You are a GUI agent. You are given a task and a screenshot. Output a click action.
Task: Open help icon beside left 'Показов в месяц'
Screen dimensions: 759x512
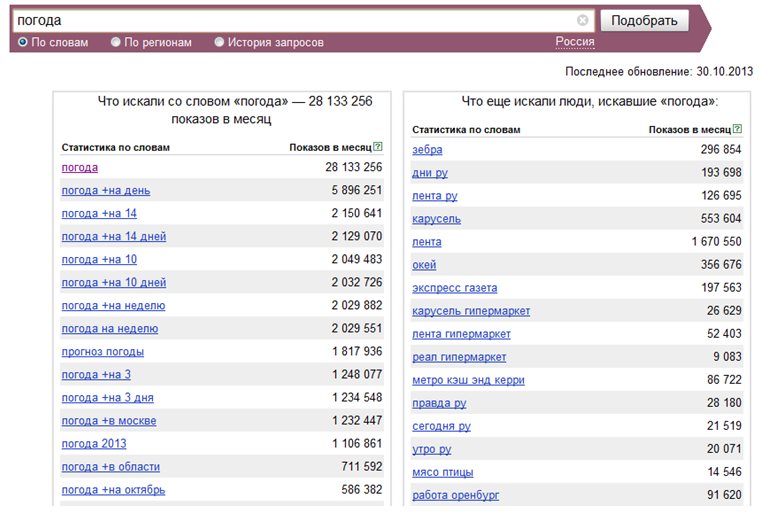[x=378, y=147]
